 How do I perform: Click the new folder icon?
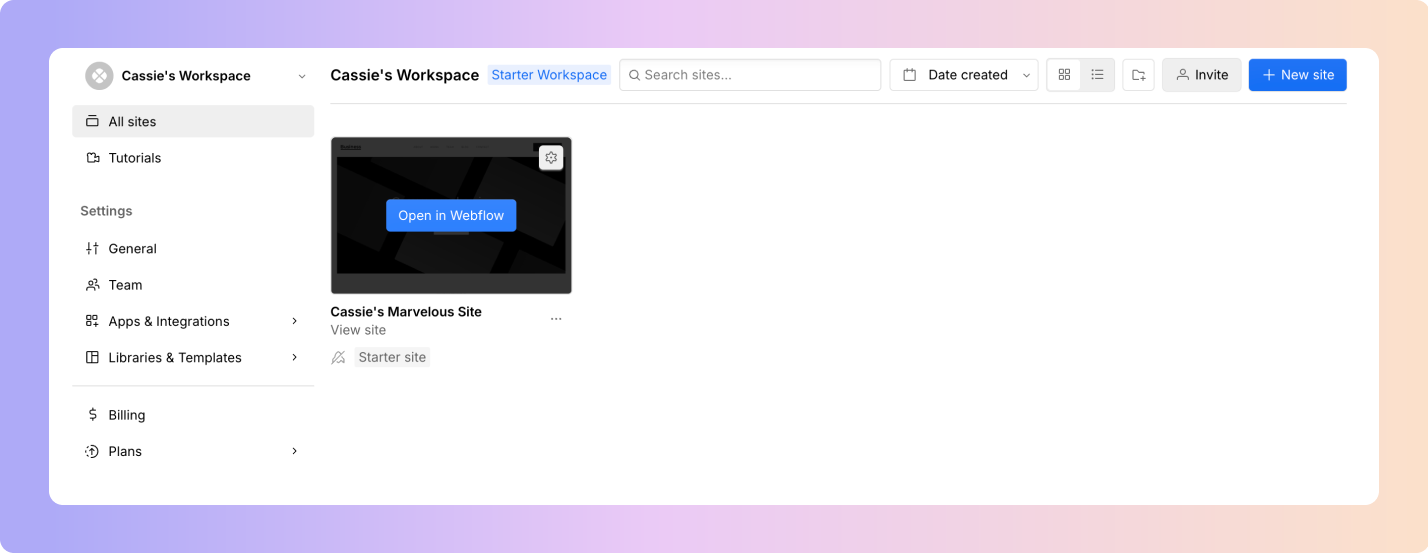pyautogui.click(x=1138, y=75)
